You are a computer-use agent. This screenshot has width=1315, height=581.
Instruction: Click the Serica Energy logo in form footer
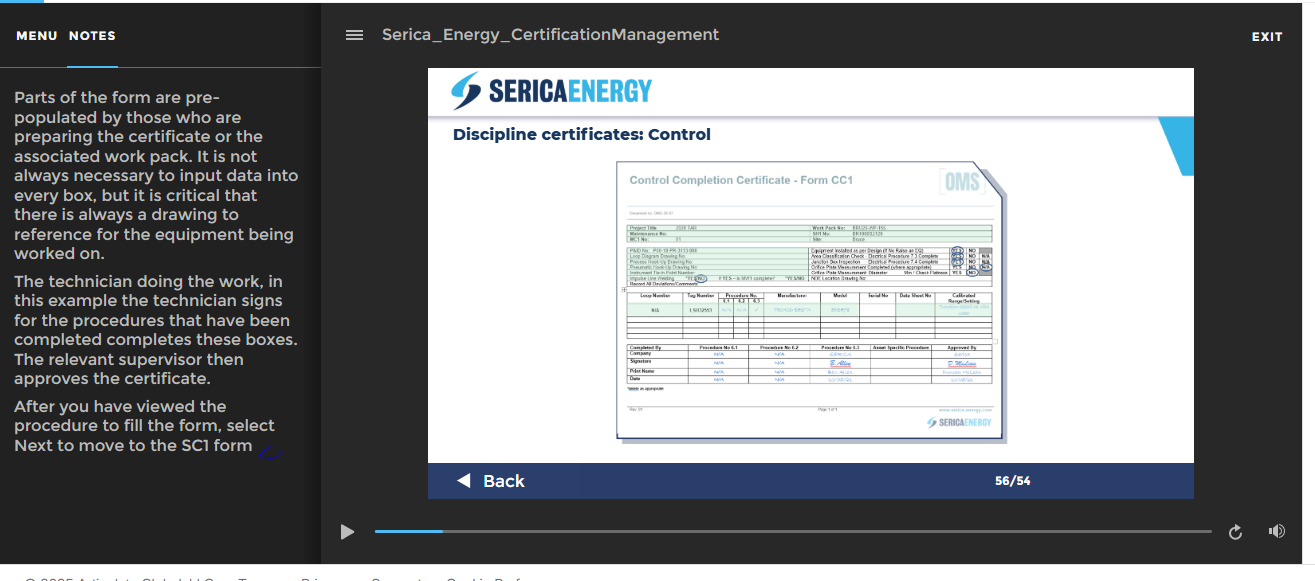pos(959,423)
